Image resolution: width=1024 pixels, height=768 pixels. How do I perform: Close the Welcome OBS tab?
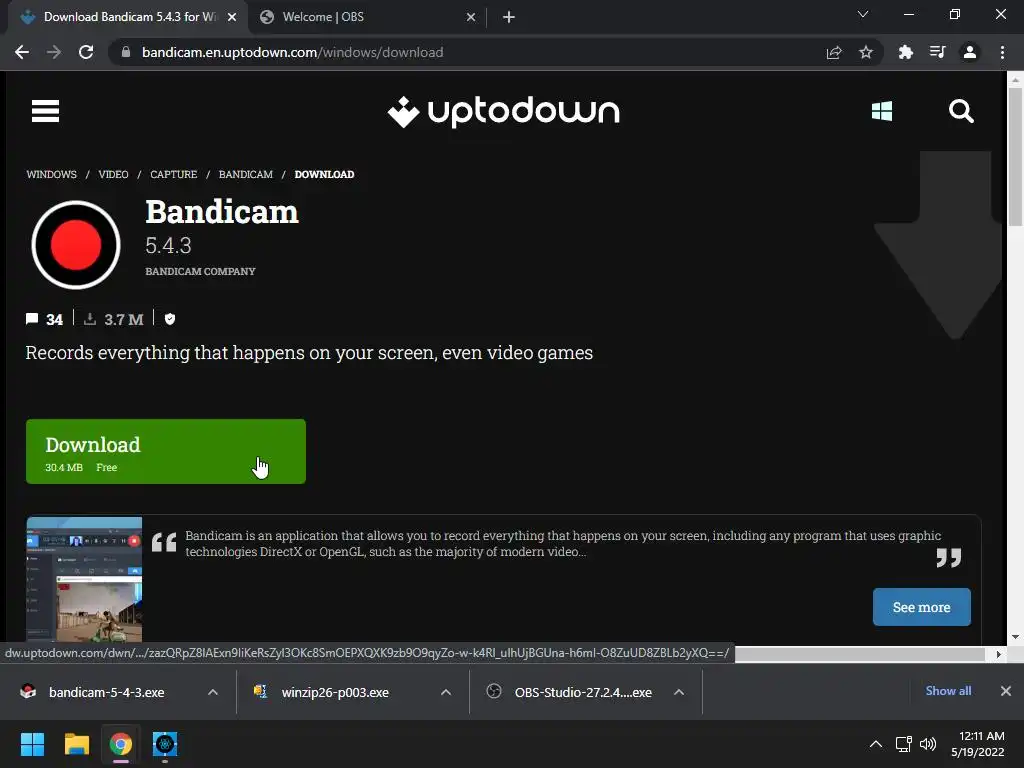(471, 17)
